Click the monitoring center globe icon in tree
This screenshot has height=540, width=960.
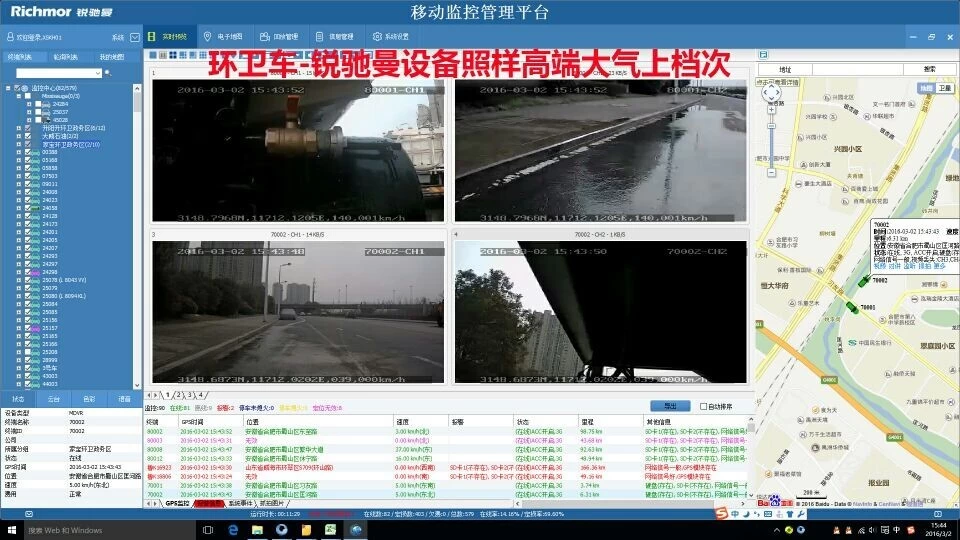click(x=25, y=88)
